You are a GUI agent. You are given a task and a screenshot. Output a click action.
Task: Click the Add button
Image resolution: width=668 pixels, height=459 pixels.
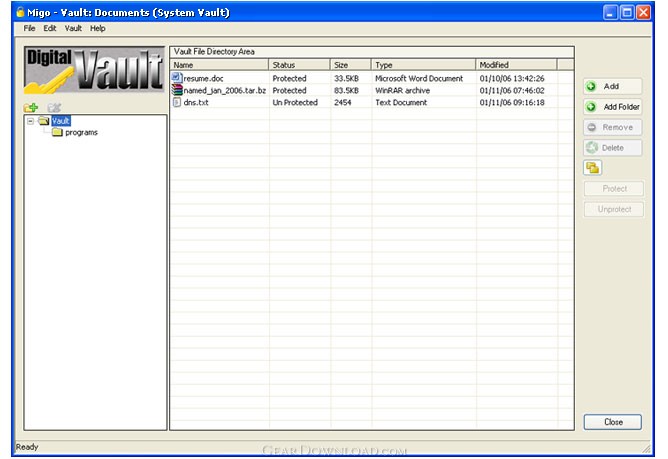613,86
